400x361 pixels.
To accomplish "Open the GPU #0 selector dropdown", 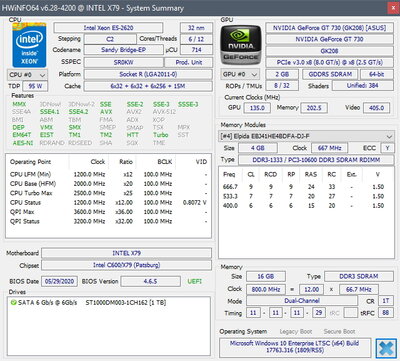I will click(240, 74).
